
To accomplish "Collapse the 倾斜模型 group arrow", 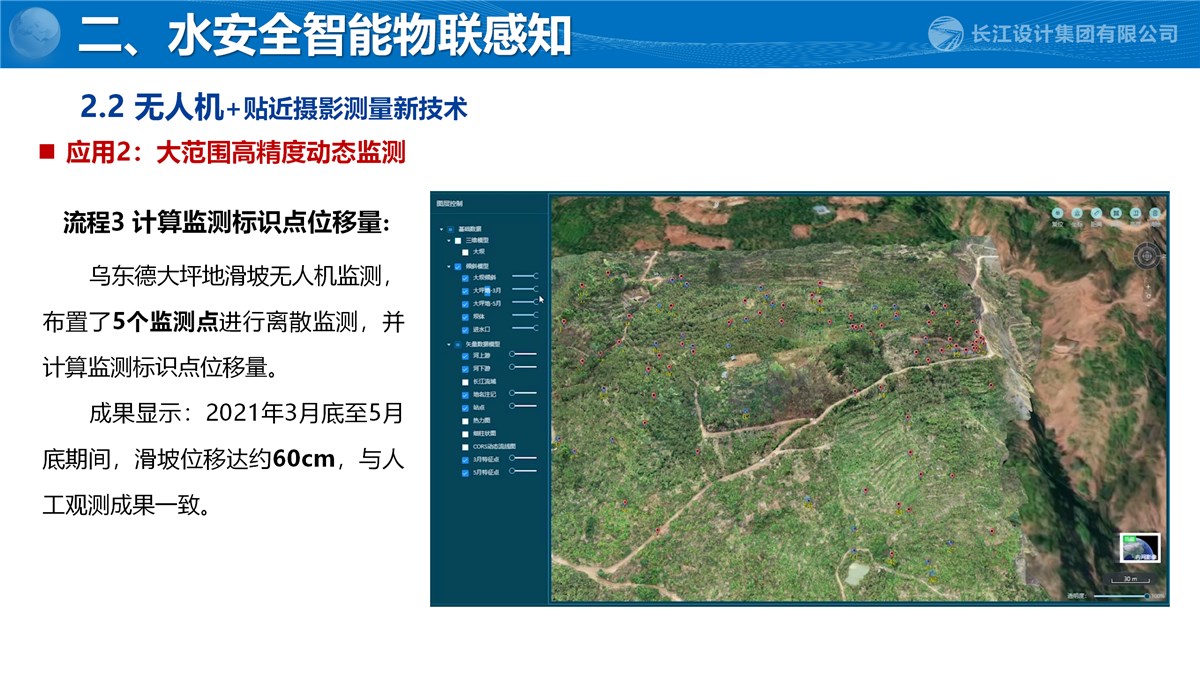I will click(447, 266).
